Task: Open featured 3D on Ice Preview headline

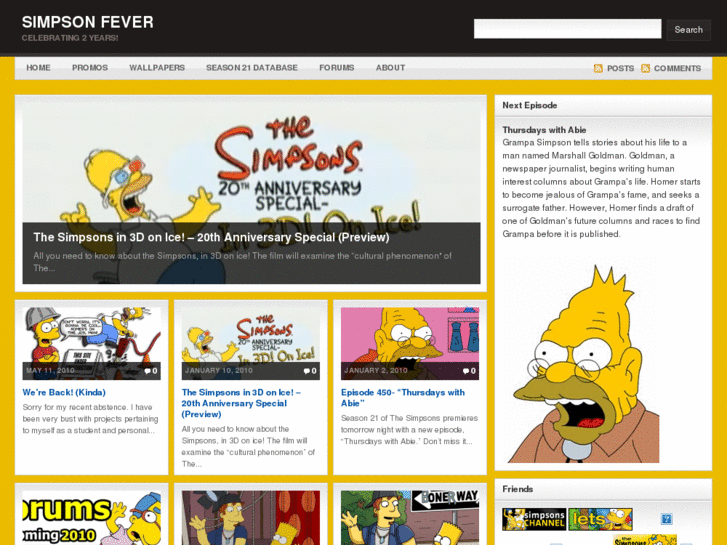Action: [x=211, y=237]
